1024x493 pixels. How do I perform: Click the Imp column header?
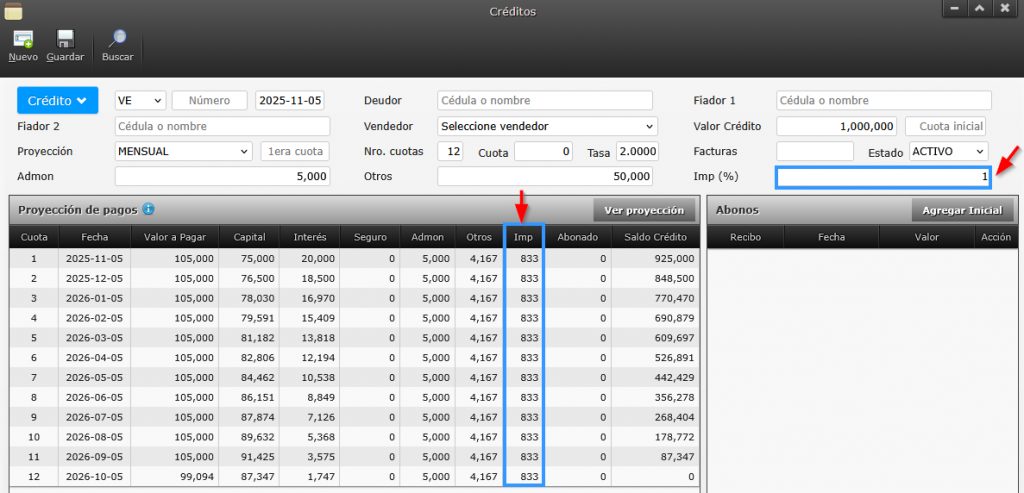click(524, 237)
